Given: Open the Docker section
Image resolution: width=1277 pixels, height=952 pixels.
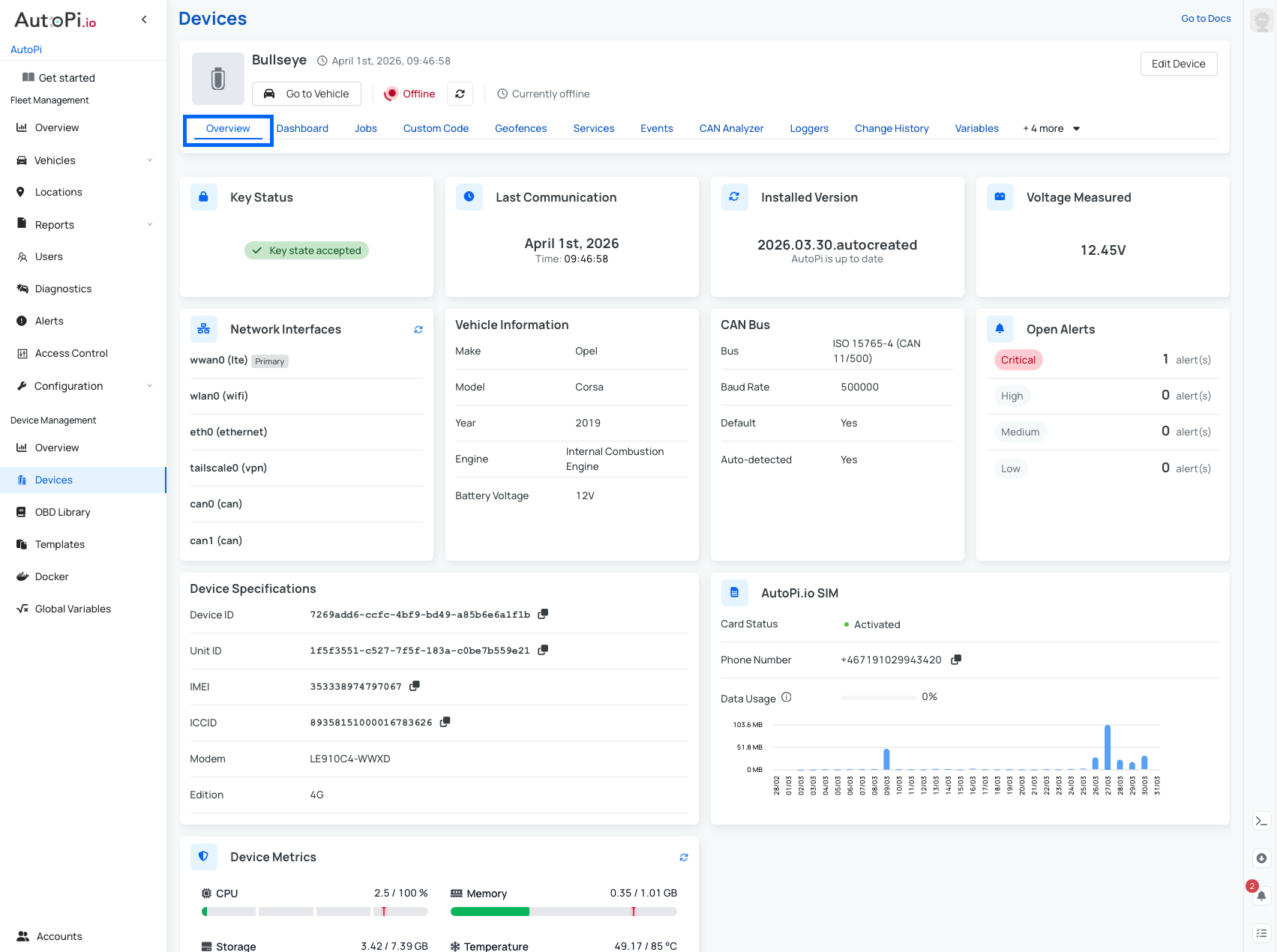Looking at the screenshot, I should click(52, 576).
